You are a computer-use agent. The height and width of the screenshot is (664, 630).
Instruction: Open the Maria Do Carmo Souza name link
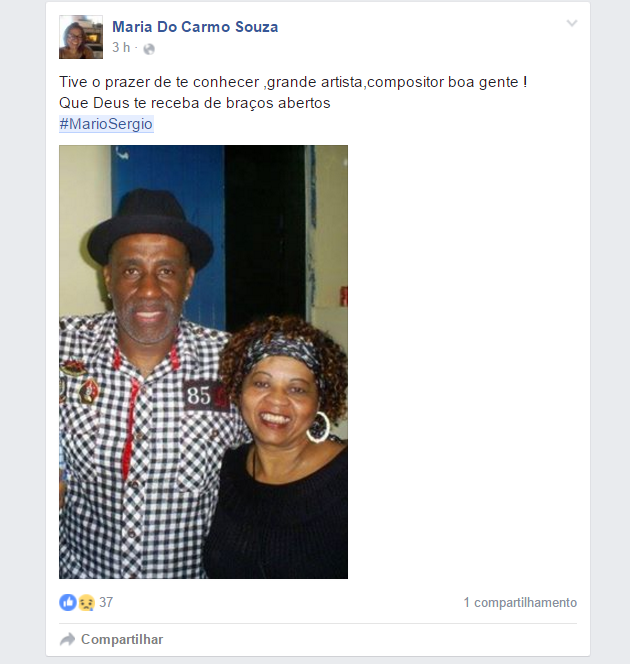[x=195, y=27]
